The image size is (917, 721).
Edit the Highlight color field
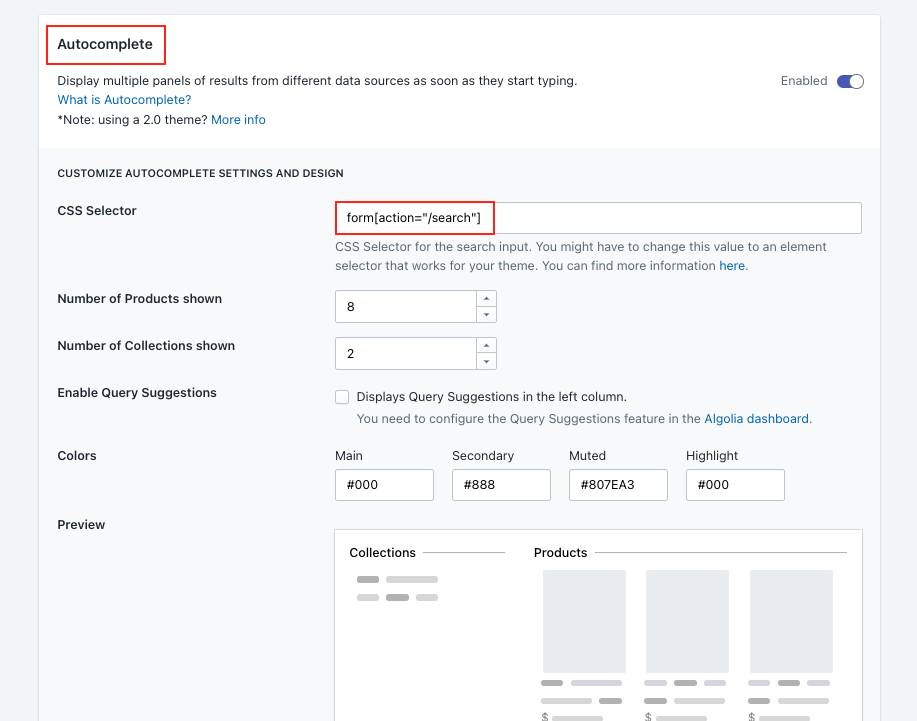pos(735,485)
